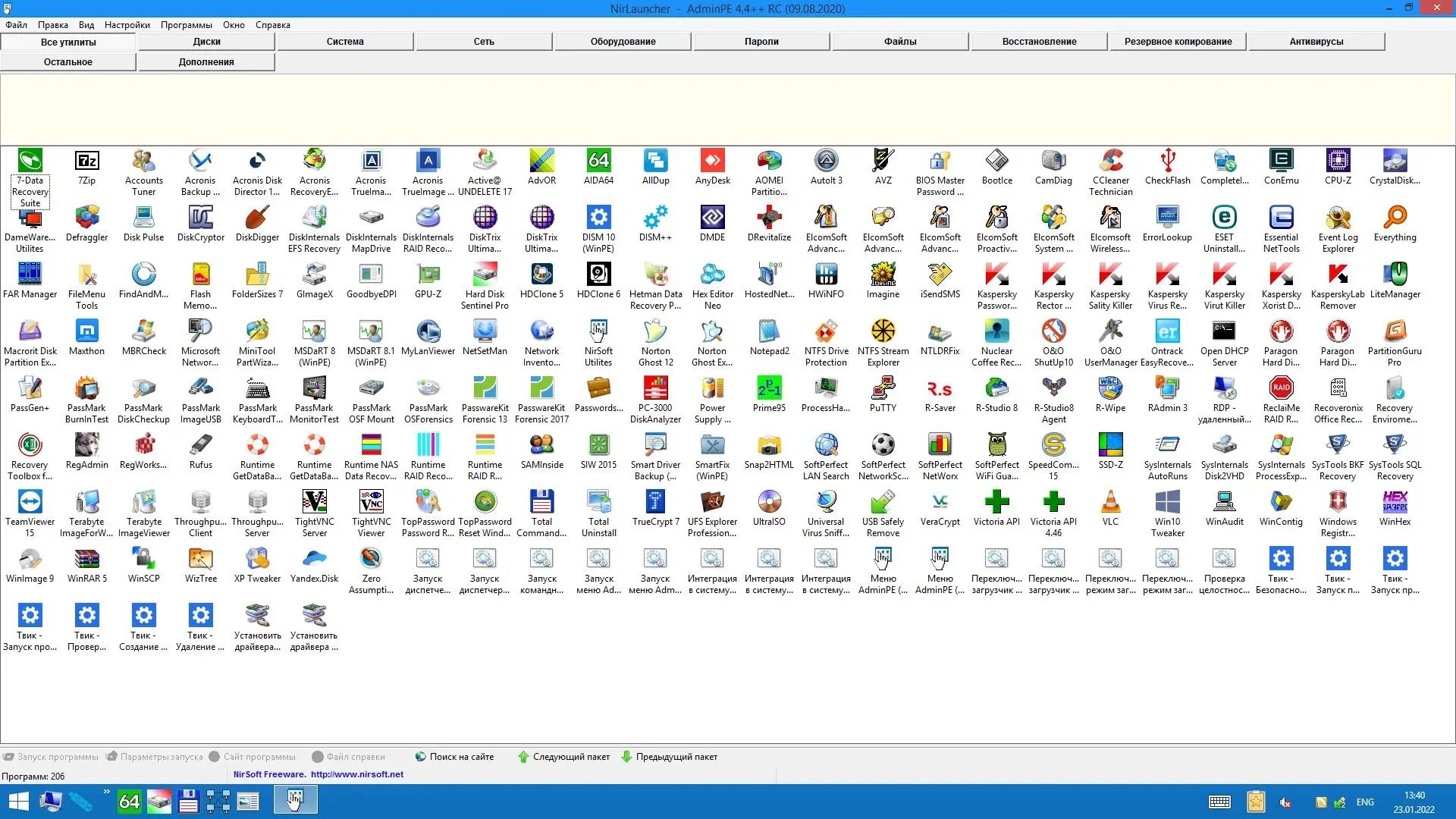Open the nirsoft.net link in status bar
The image size is (1456, 819).
point(356,775)
